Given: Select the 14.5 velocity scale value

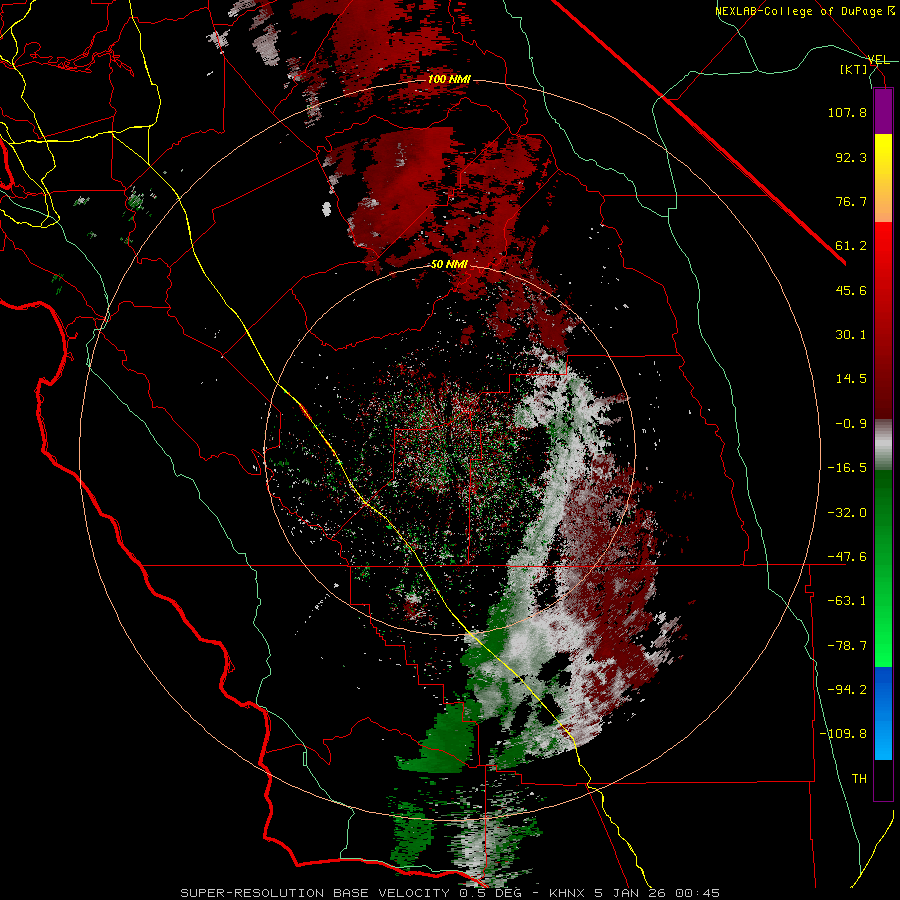Looking at the screenshot, I should 851,379.
